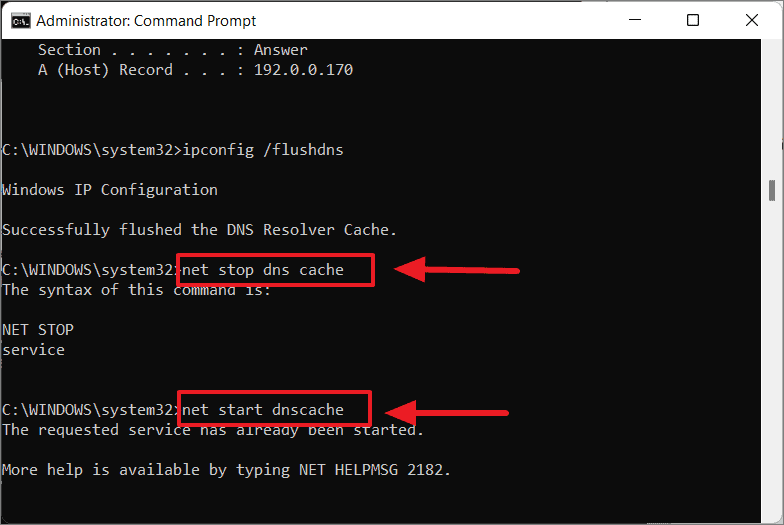784x525 pixels.
Task: Click the Command Prompt icon in title bar
Action: click(x=17, y=20)
